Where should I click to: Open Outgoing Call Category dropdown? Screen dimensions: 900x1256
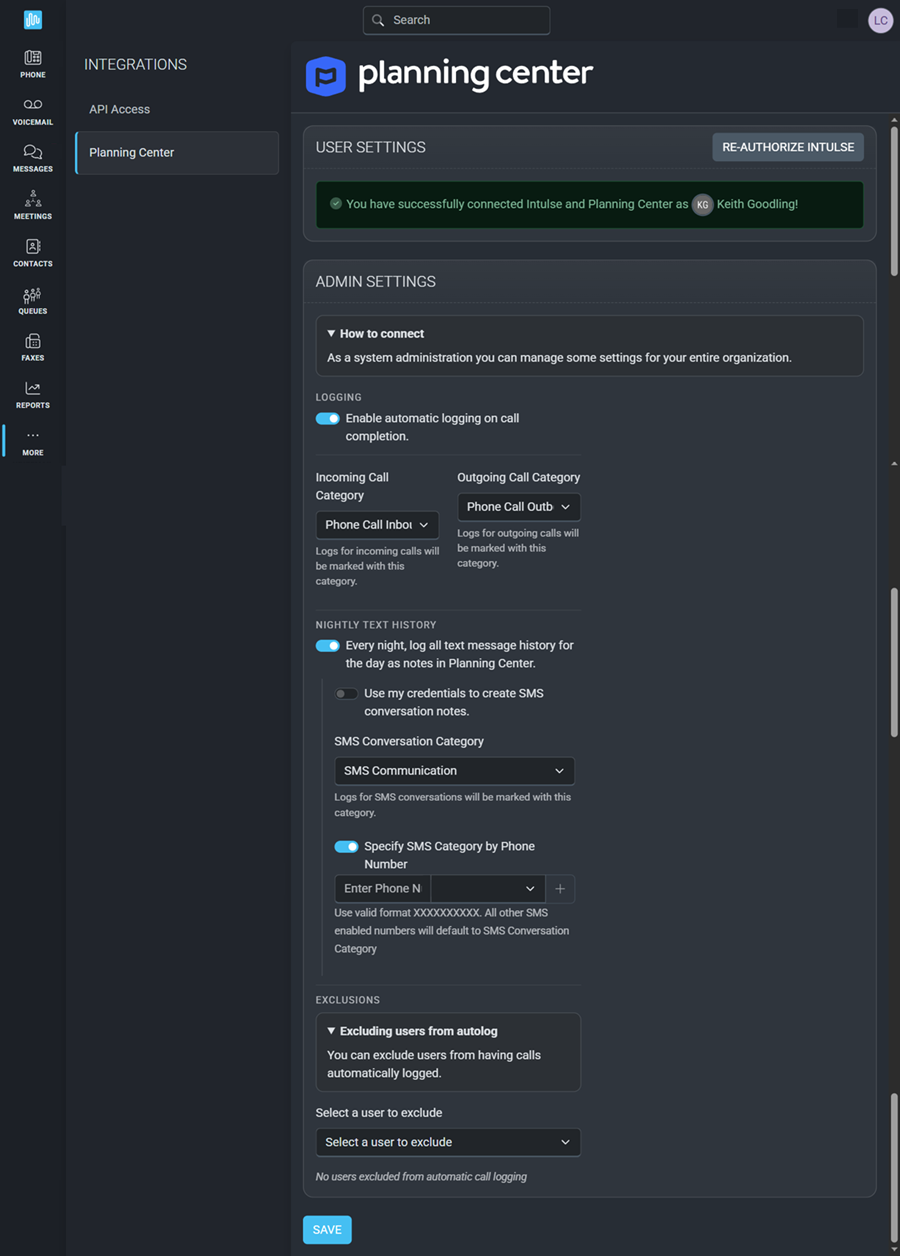[519, 507]
